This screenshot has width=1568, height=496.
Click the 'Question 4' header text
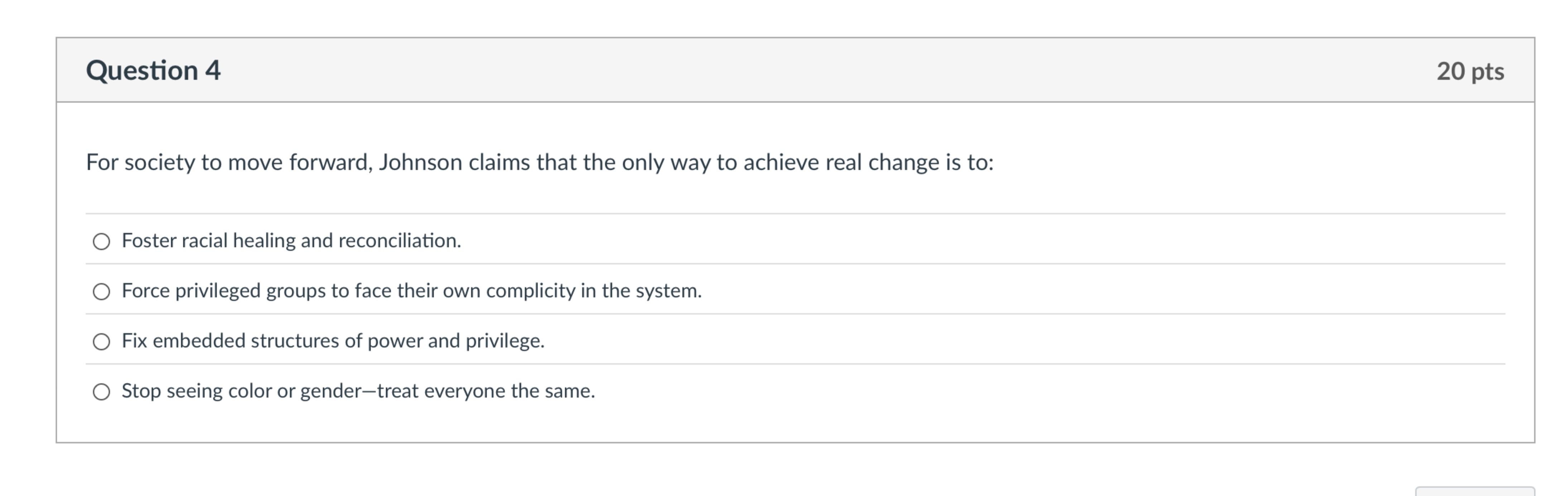pyautogui.click(x=154, y=70)
